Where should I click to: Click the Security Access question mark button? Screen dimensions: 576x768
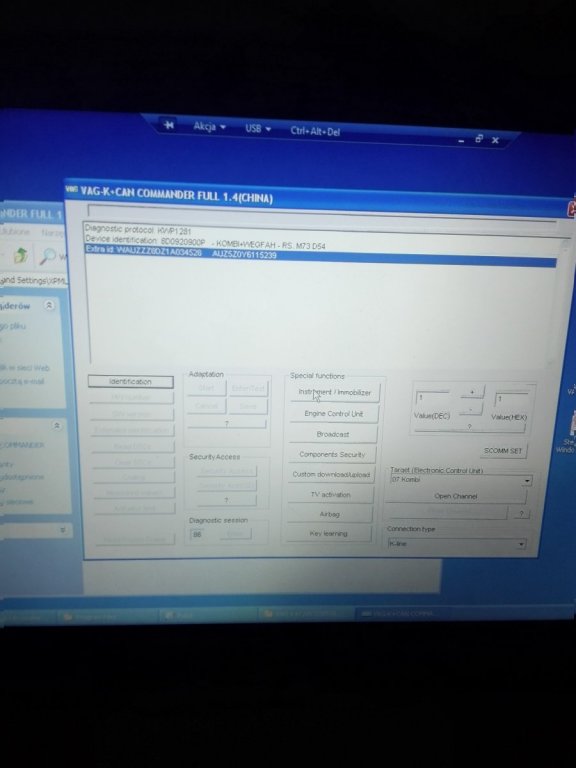point(226,500)
